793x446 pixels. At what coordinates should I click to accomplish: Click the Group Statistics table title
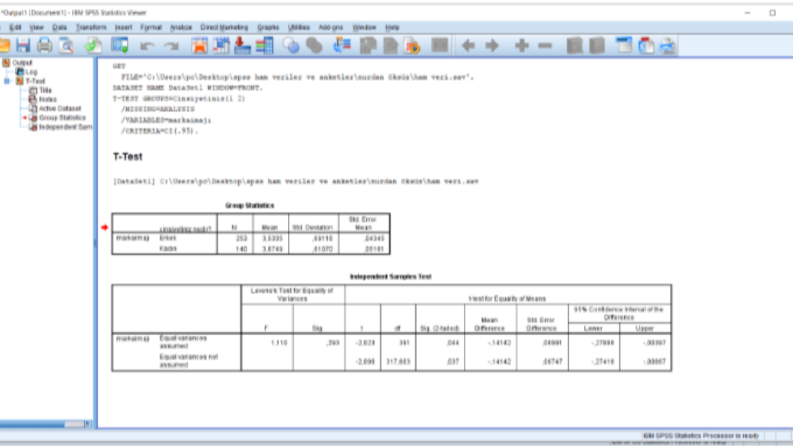tap(249, 205)
